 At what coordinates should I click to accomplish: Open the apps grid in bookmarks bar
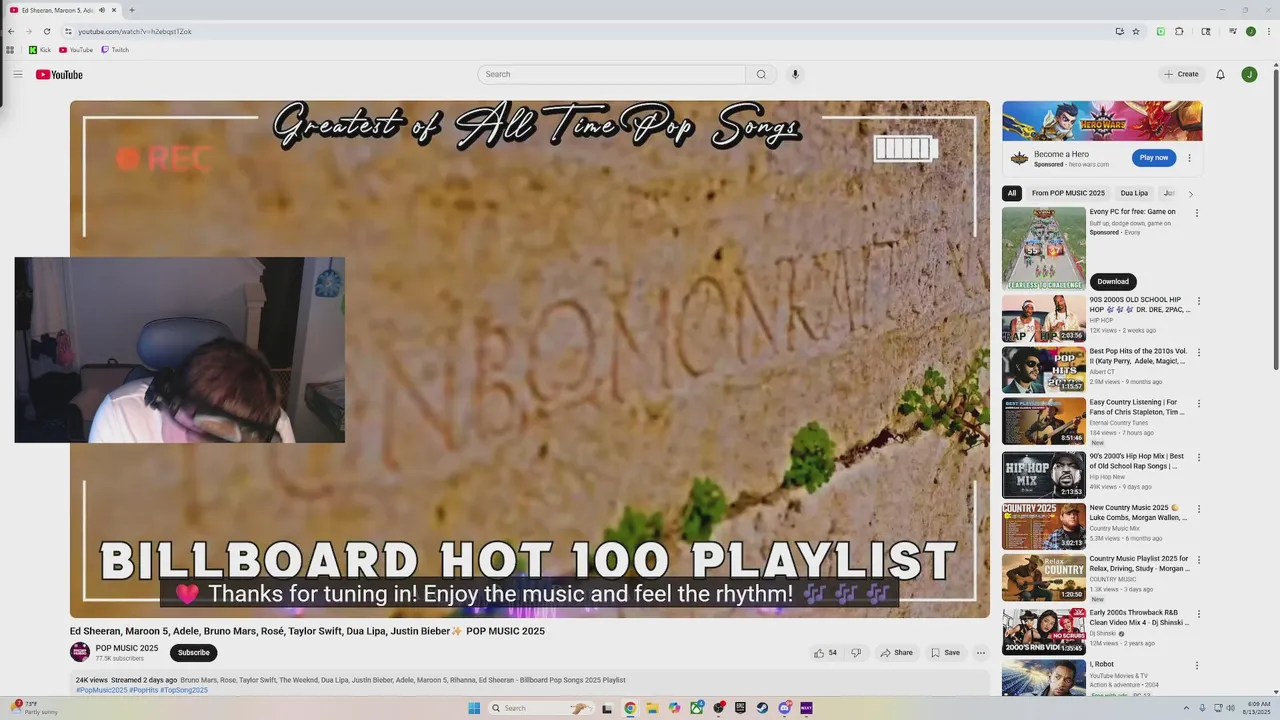point(11,50)
